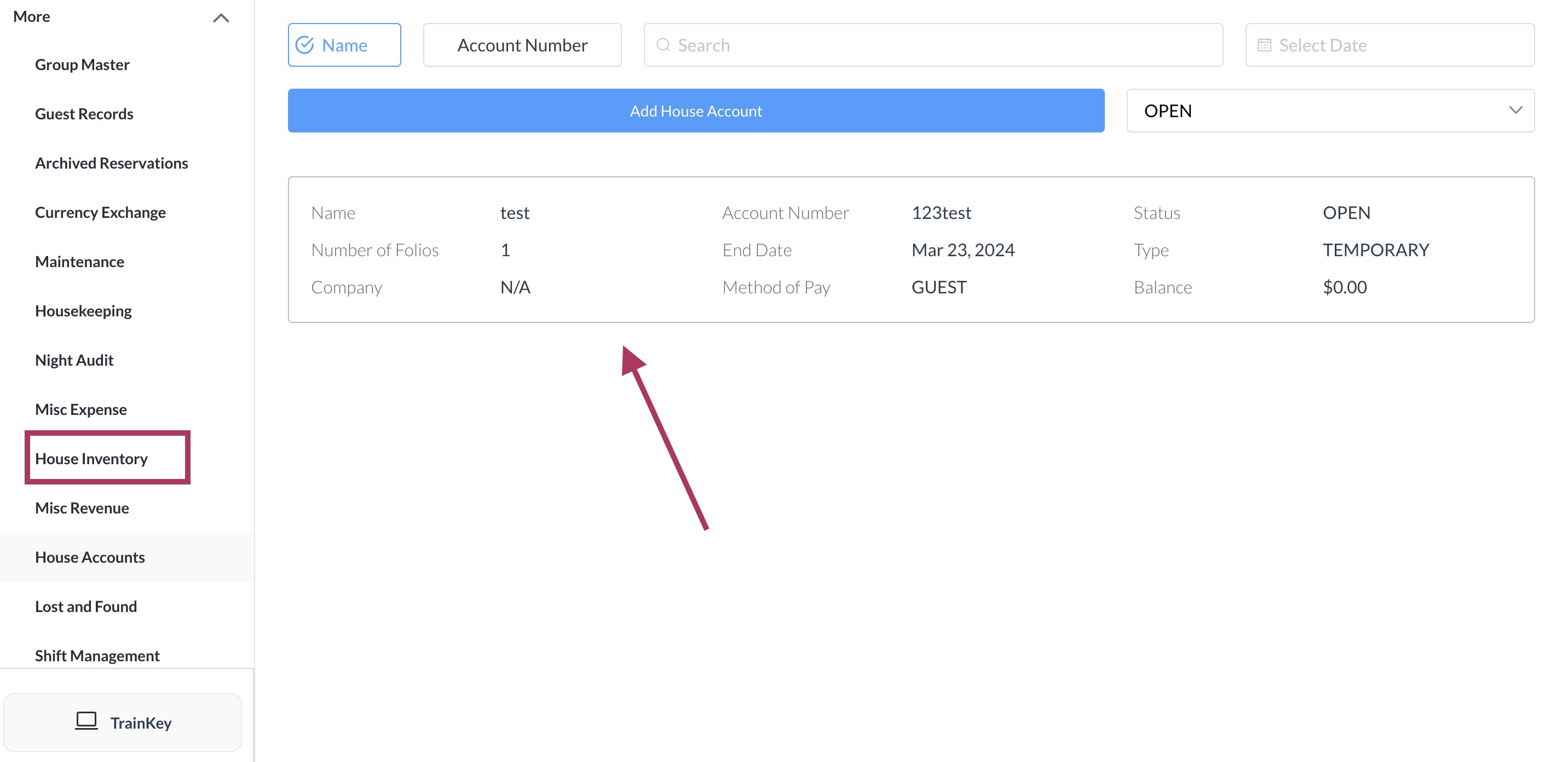Image resolution: width=1568 pixels, height=762 pixels.
Task: Click the TrainKey laptop icon
Action: [86, 721]
